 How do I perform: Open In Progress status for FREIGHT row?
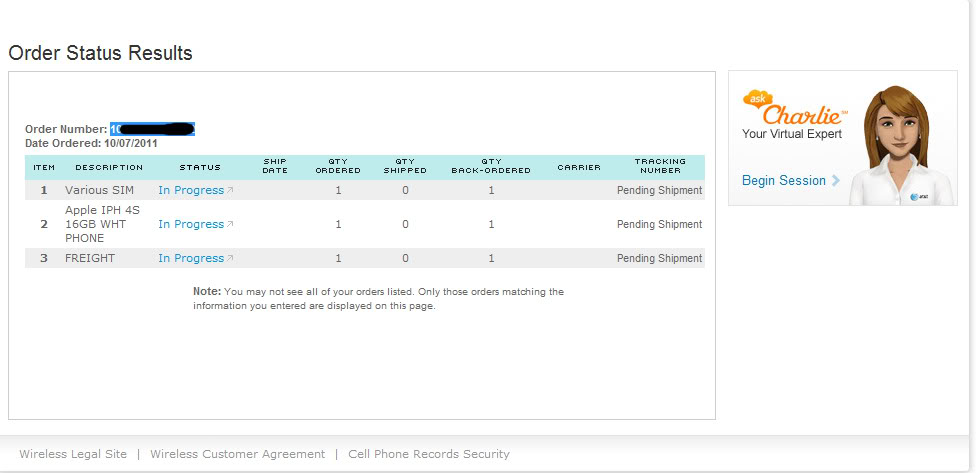pyautogui.click(x=191, y=258)
